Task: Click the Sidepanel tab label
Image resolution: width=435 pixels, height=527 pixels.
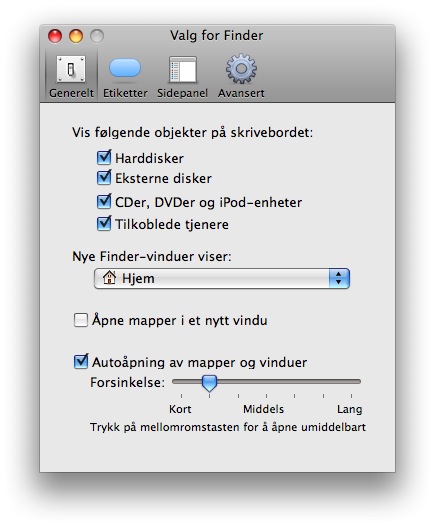Action: point(183,93)
